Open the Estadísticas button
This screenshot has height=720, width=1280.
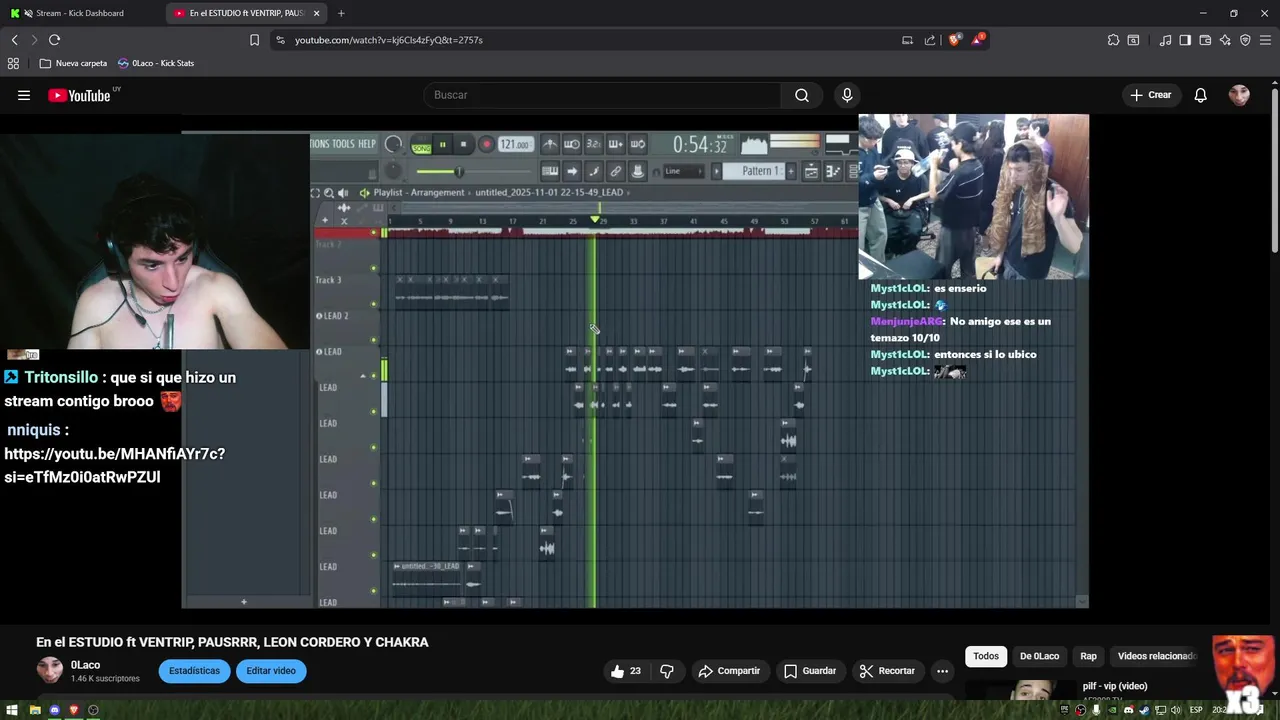(x=194, y=671)
